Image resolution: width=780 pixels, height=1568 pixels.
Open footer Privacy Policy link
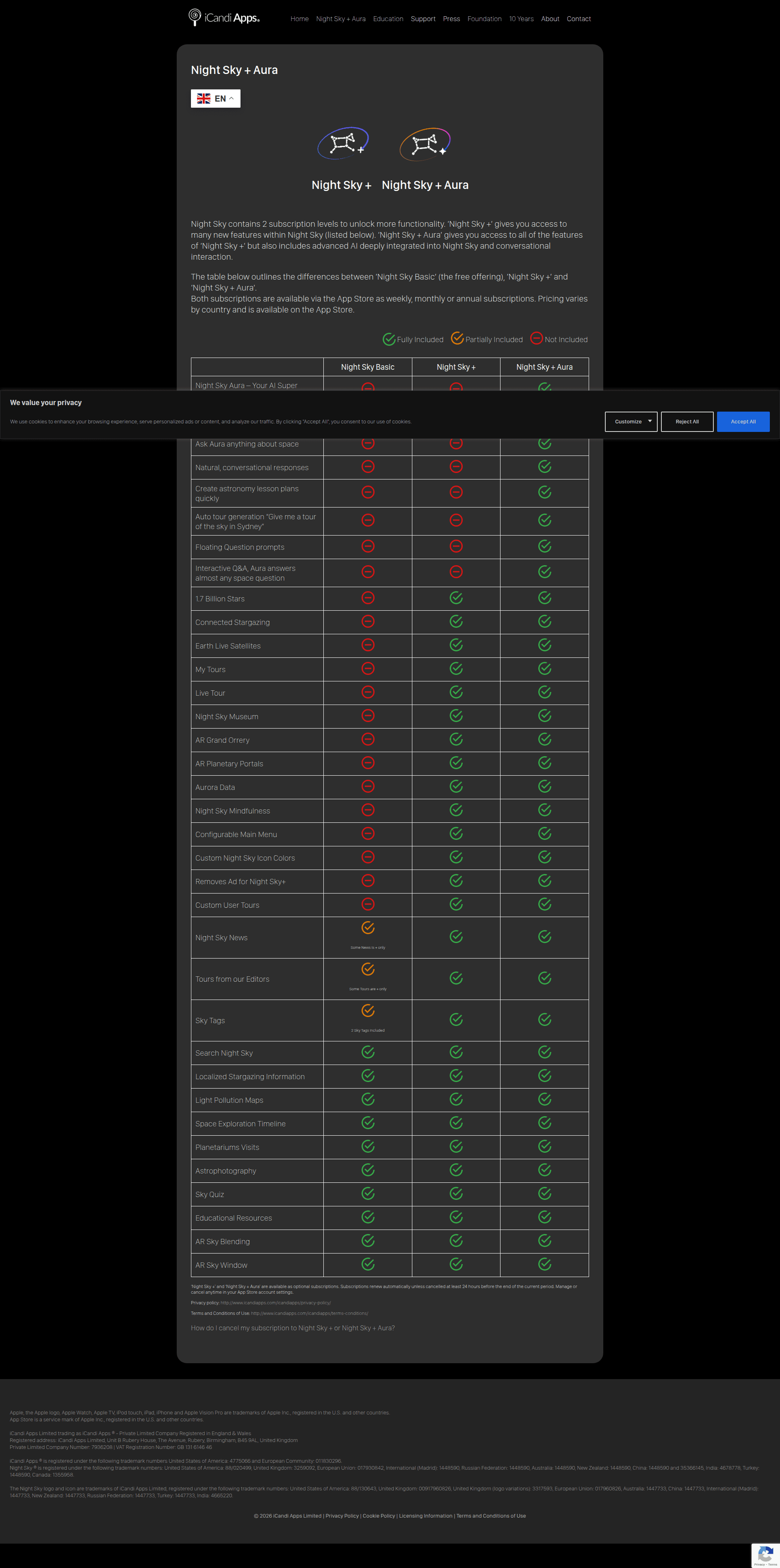coord(342,1516)
